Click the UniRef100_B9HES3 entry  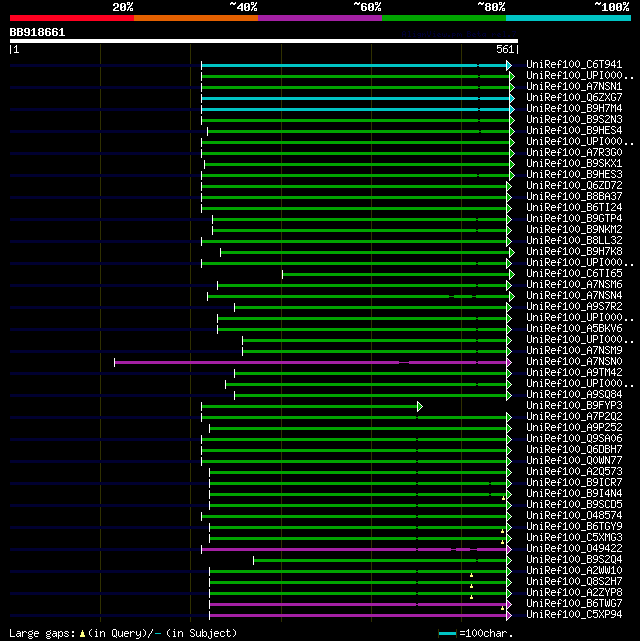click(574, 175)
